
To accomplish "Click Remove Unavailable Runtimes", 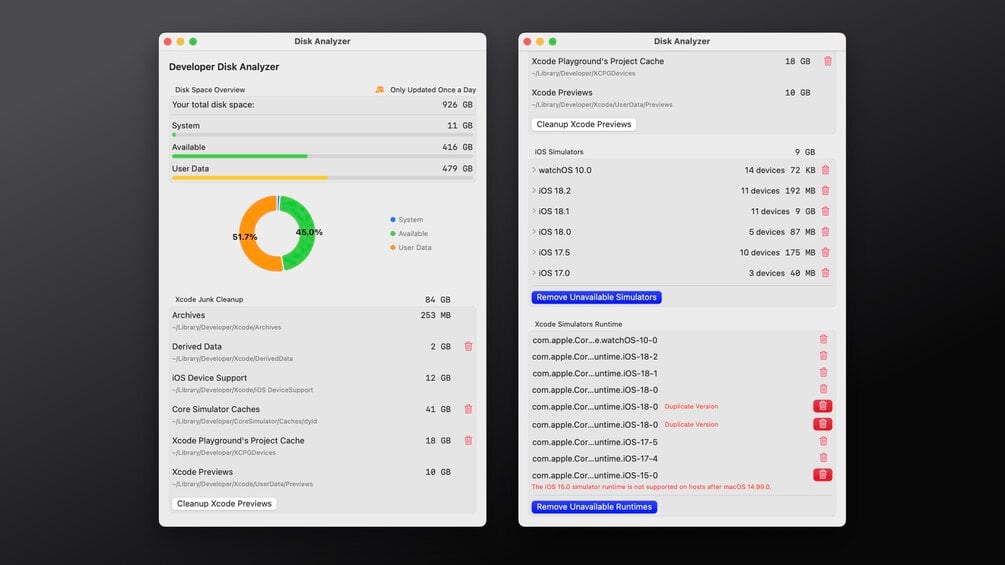I will [x=594, y=507].
